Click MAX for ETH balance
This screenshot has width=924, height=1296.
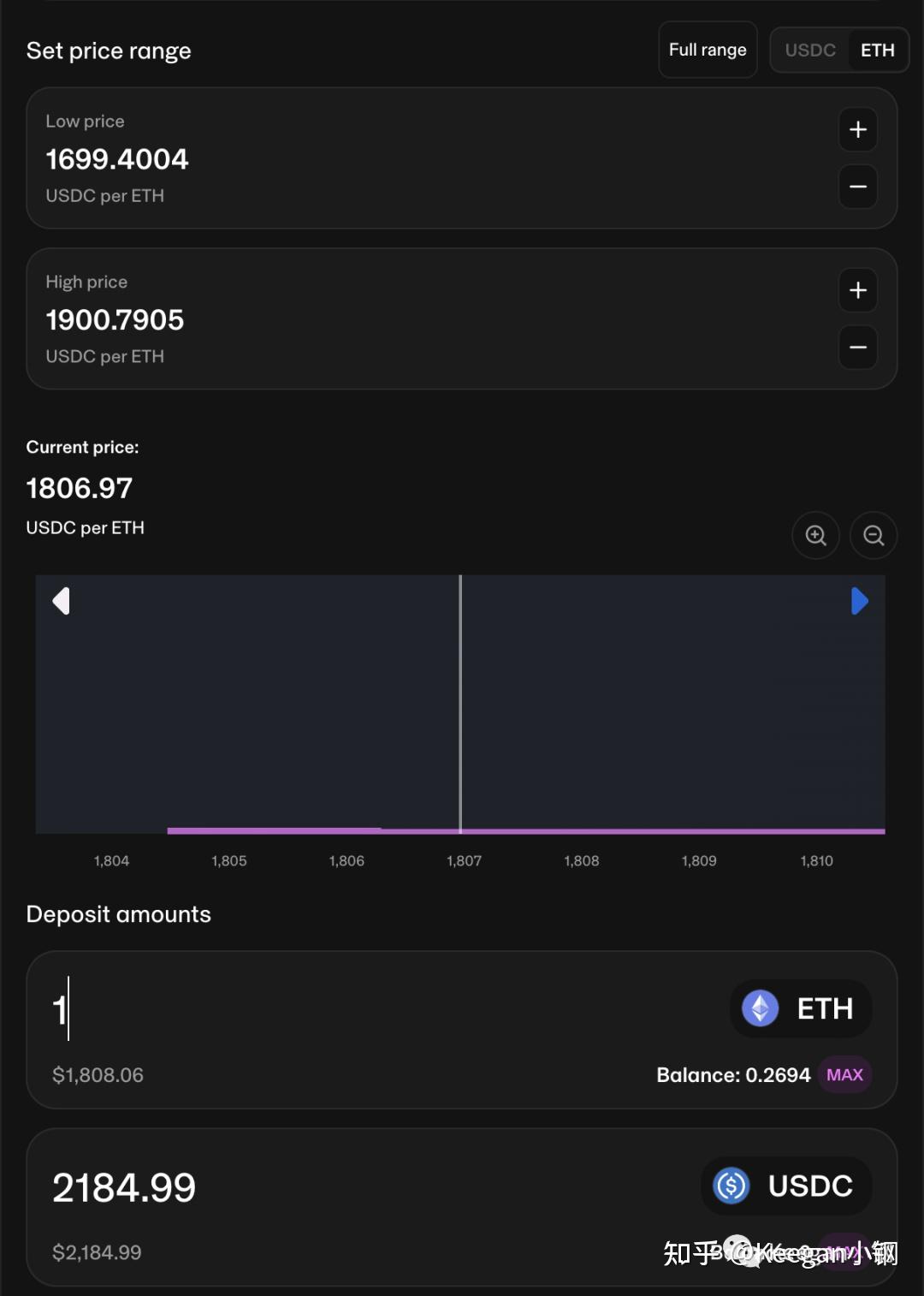[844, 1075]
